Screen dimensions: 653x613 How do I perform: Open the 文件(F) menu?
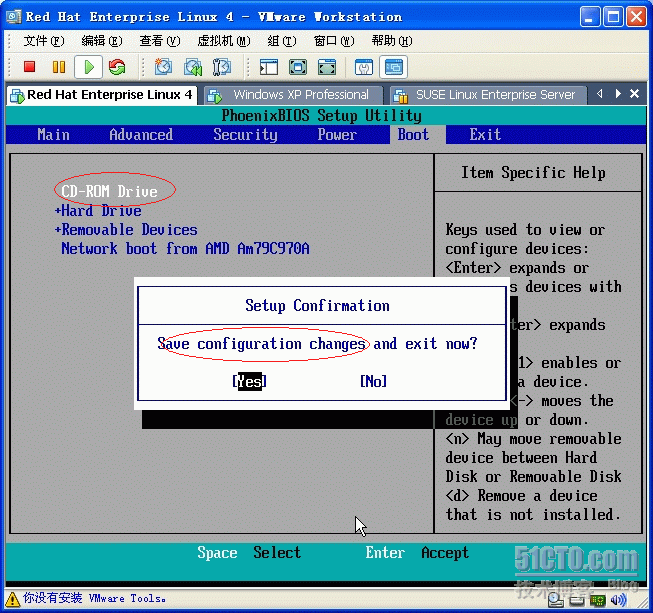pyautogui.click(x=43, y=41)
